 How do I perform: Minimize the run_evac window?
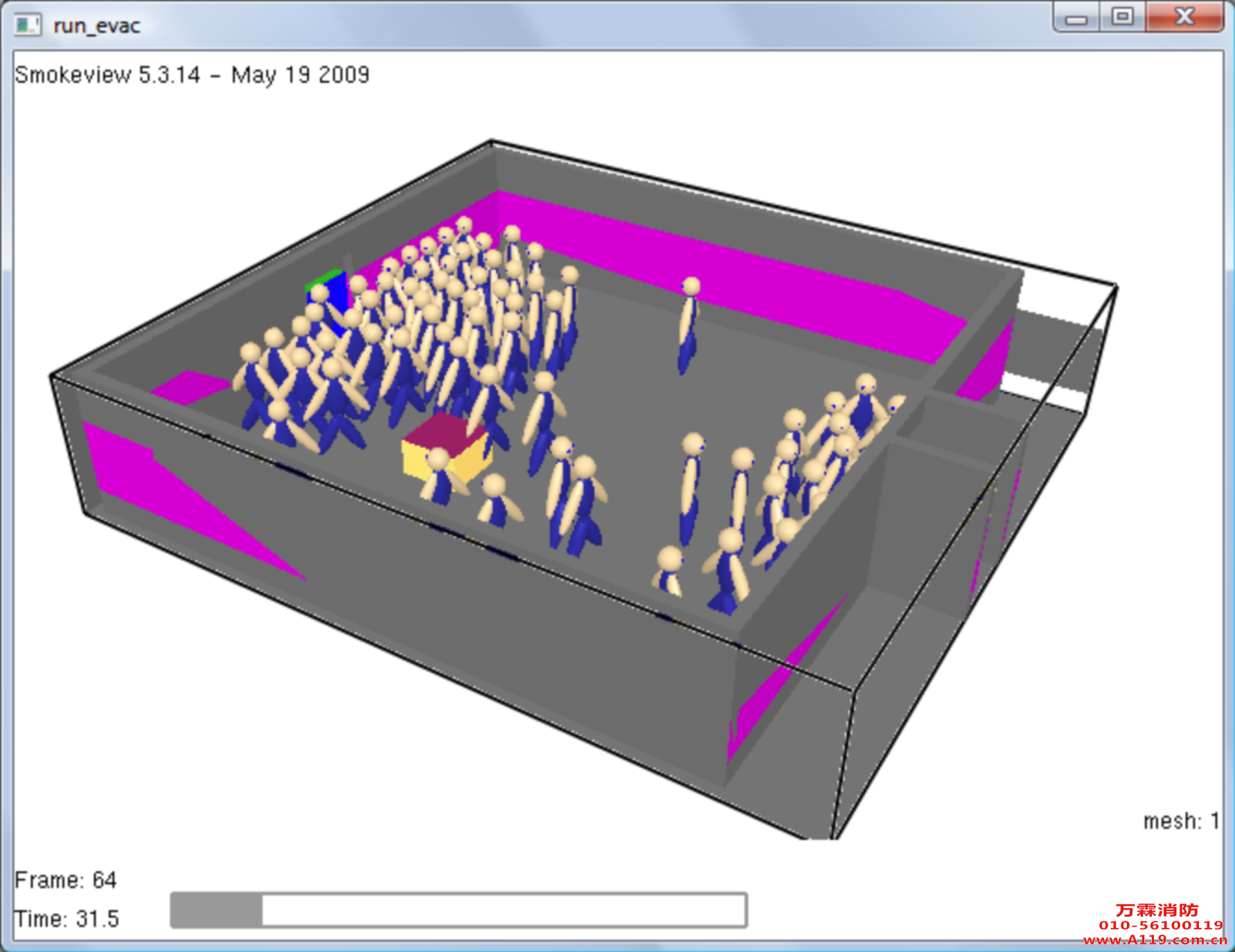pyautogui.click(x=1076, y=17)
